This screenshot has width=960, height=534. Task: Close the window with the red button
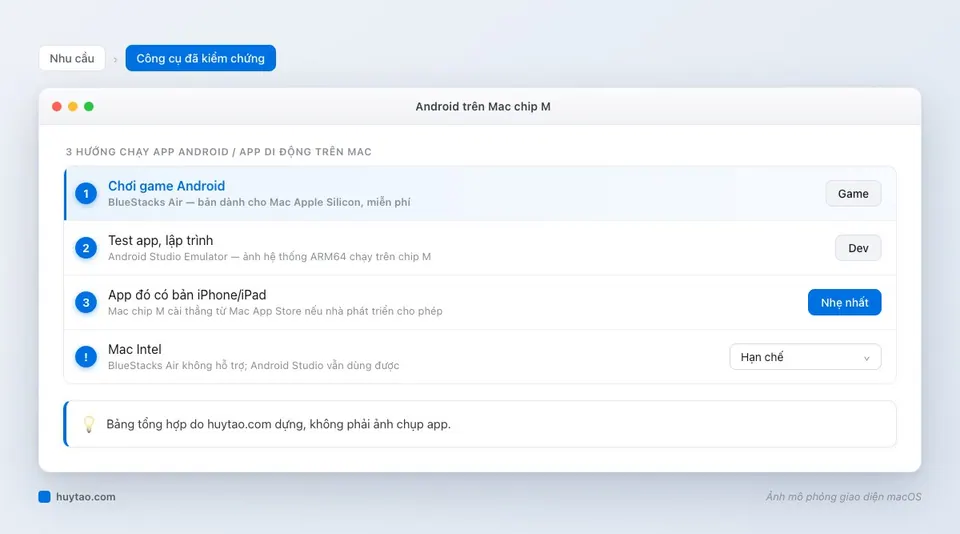[x=57, y=107]
